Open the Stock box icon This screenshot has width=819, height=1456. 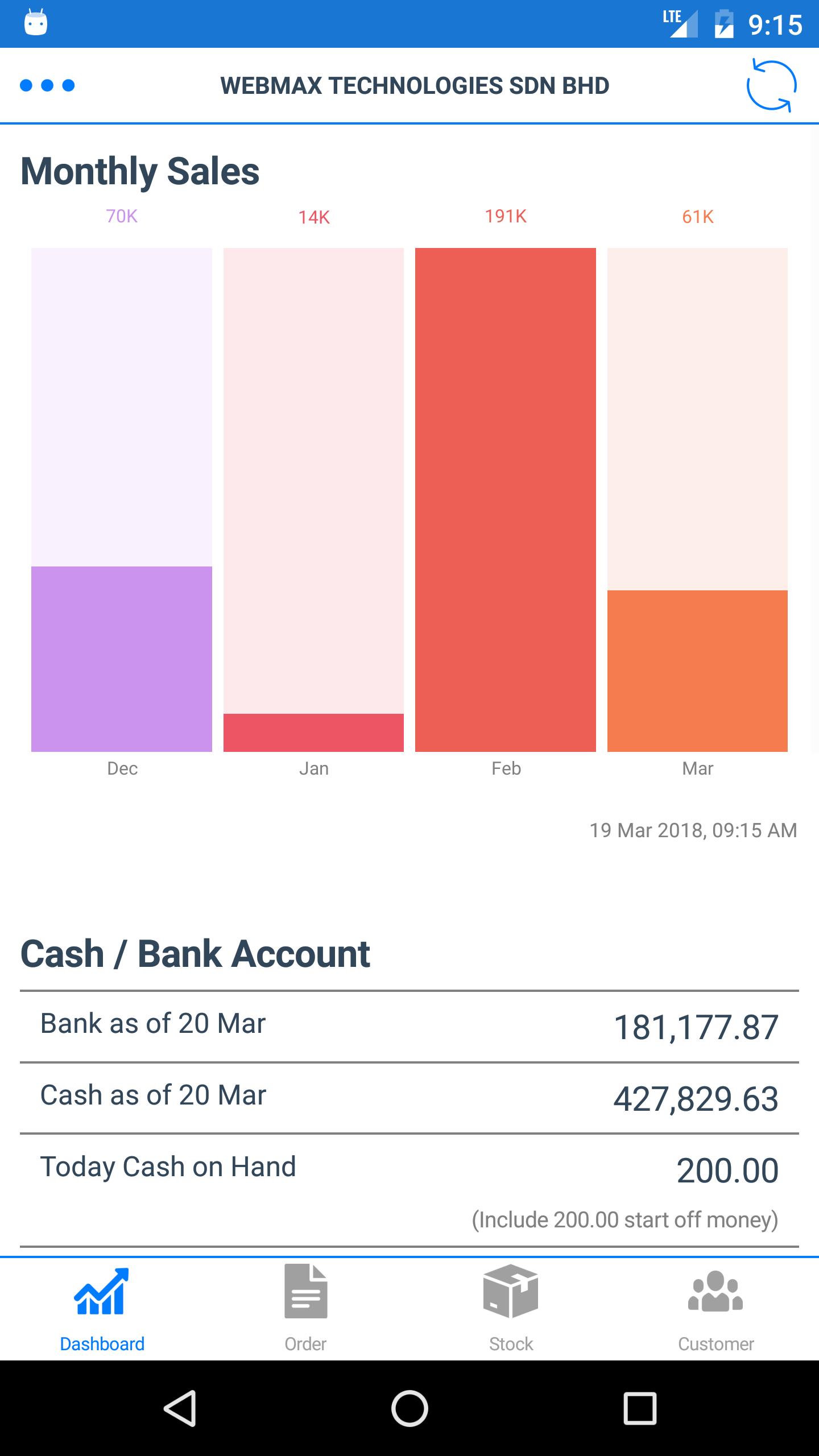tap(511, 1291)
